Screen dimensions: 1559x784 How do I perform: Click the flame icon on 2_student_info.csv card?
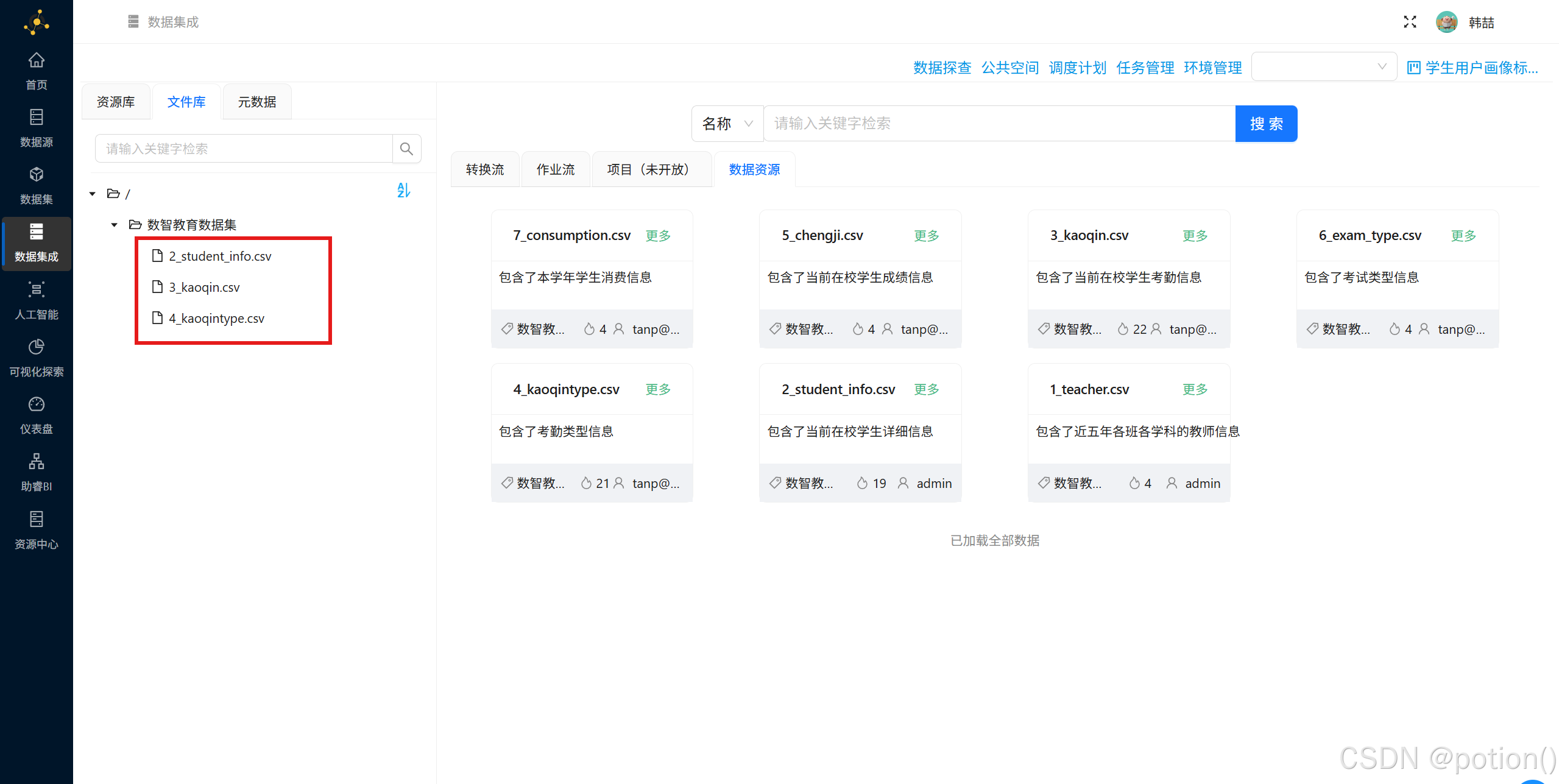(861, 483)
